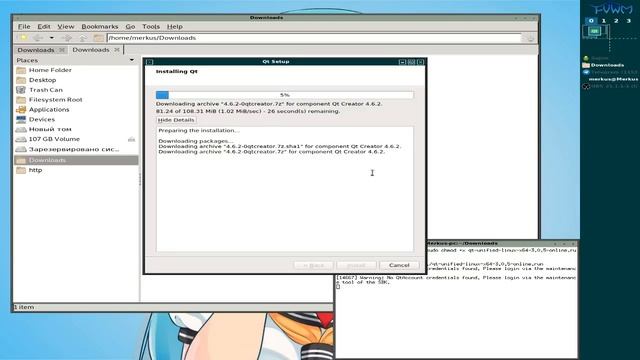The image size is (640, 360).
Task: Click the home folder toolbar icon
Action: [x=98, y=38]
